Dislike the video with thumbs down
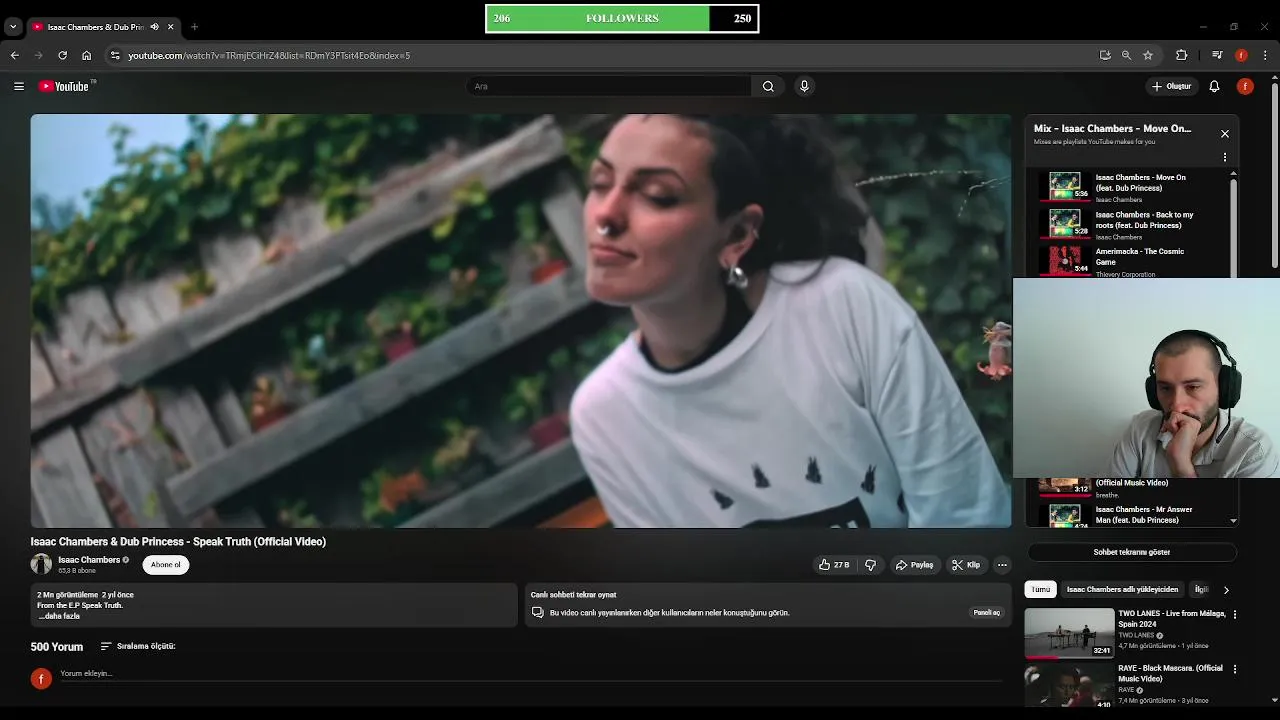The width and height of the screenshot is (1280, 720). (x=870, y=565)
